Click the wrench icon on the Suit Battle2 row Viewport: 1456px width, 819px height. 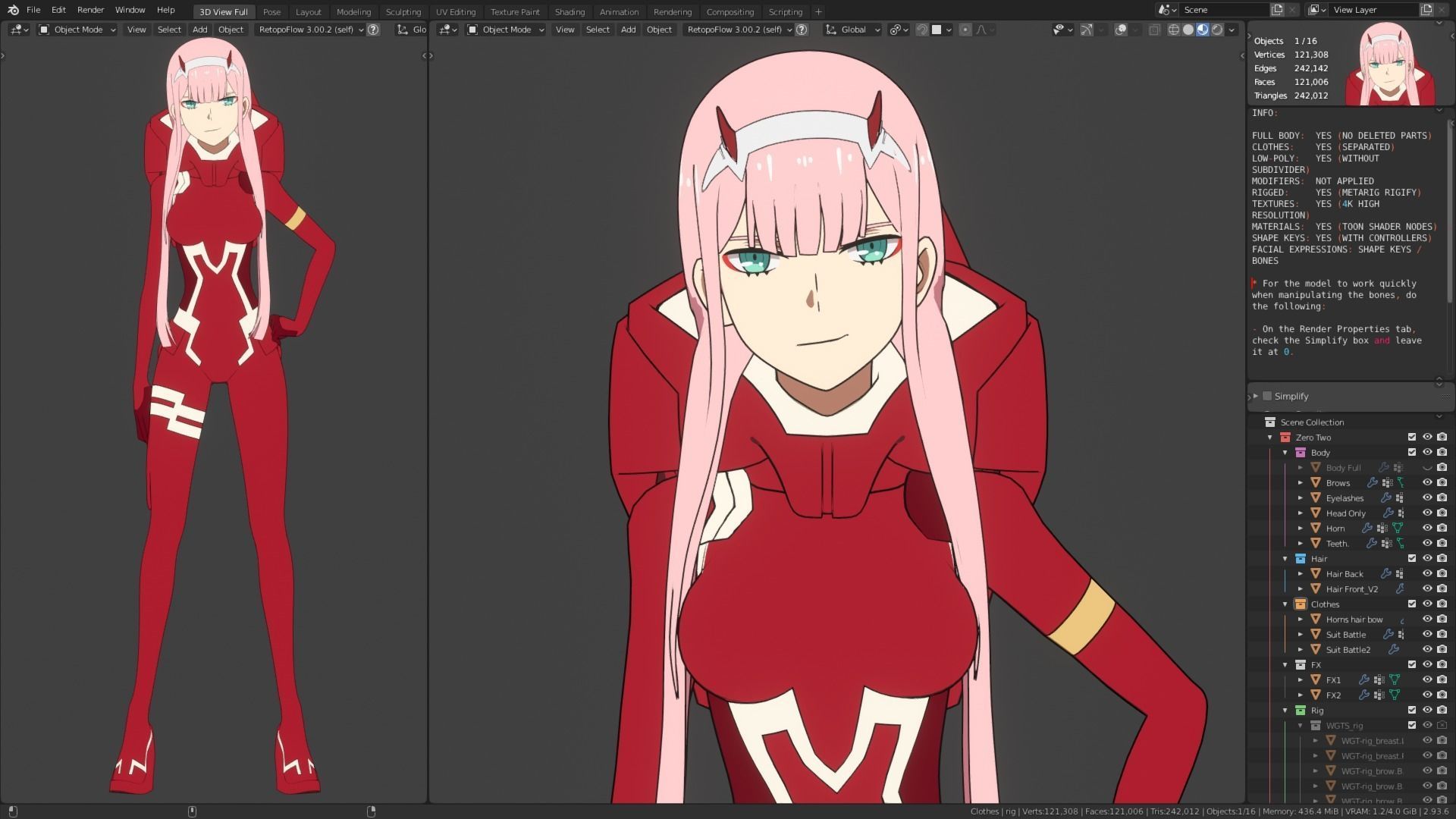[x=1393, y=649]
